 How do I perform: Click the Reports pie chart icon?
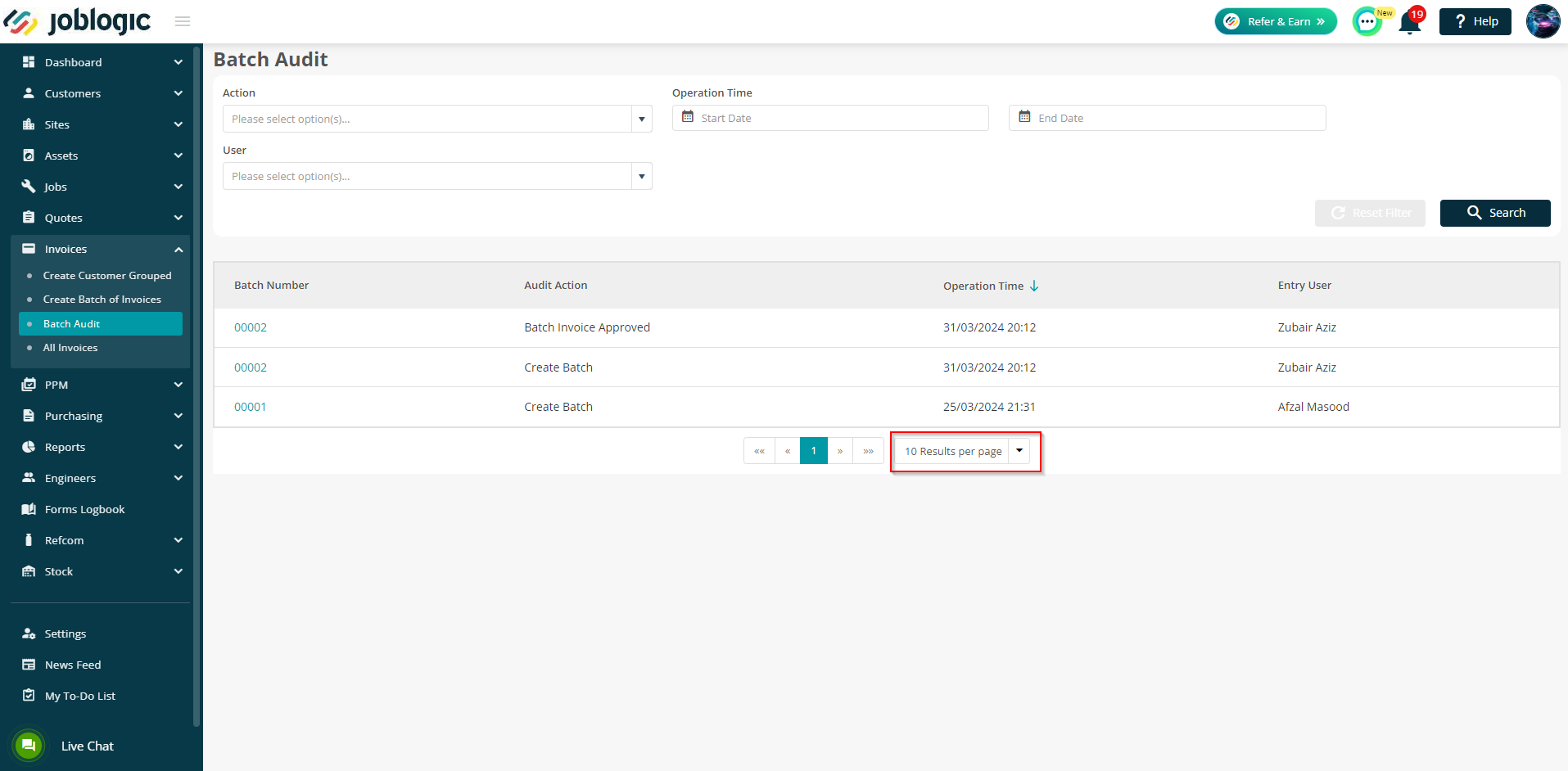tap(29, 447)
